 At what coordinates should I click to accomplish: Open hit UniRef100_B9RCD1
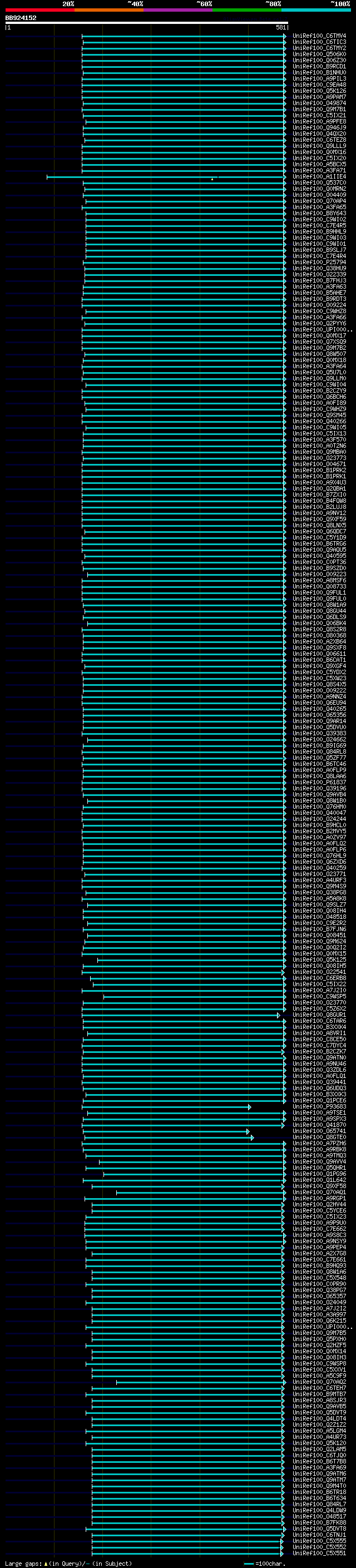tap(319, 66)
